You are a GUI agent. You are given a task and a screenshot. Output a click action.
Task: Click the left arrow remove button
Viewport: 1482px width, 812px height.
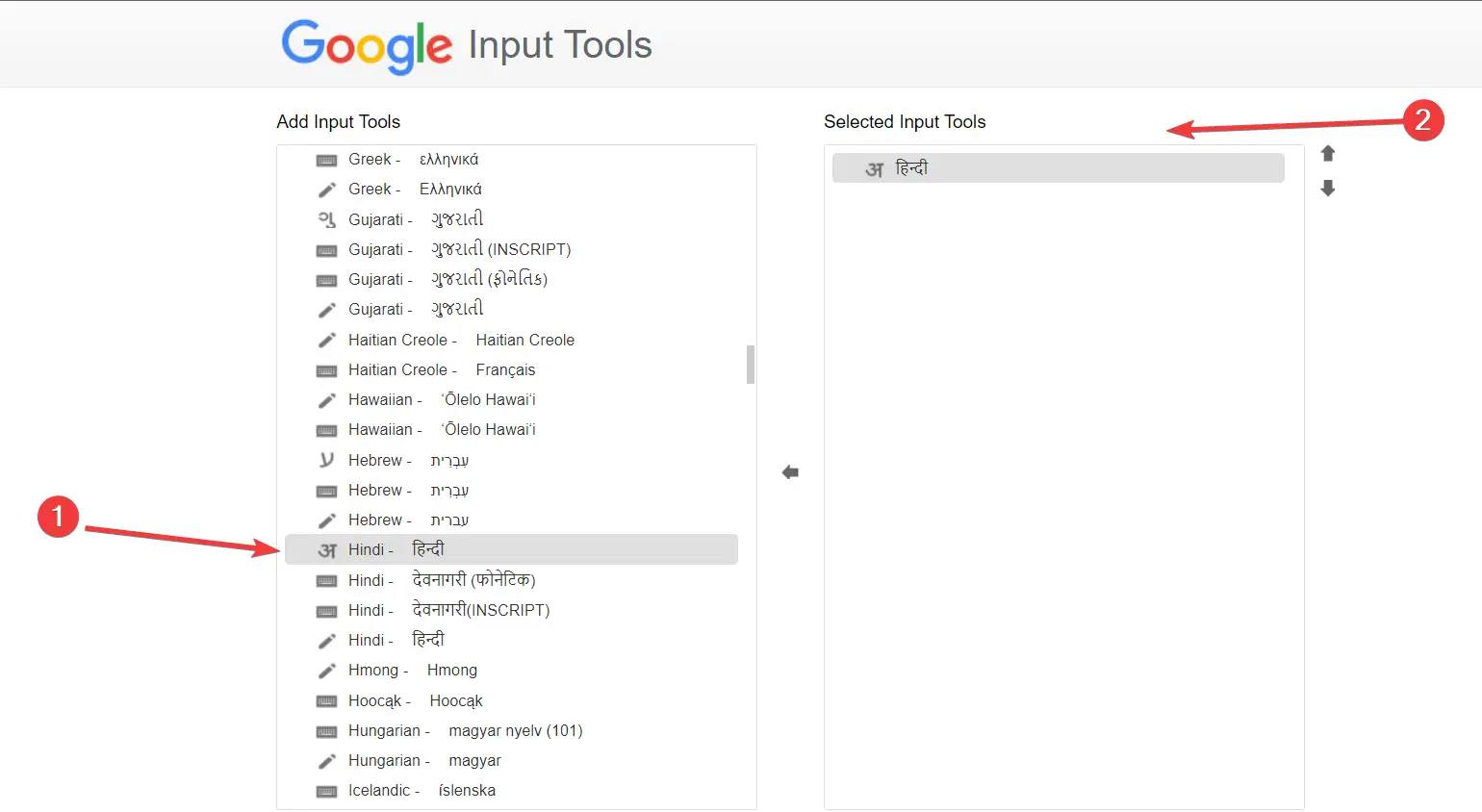[790, 472]
